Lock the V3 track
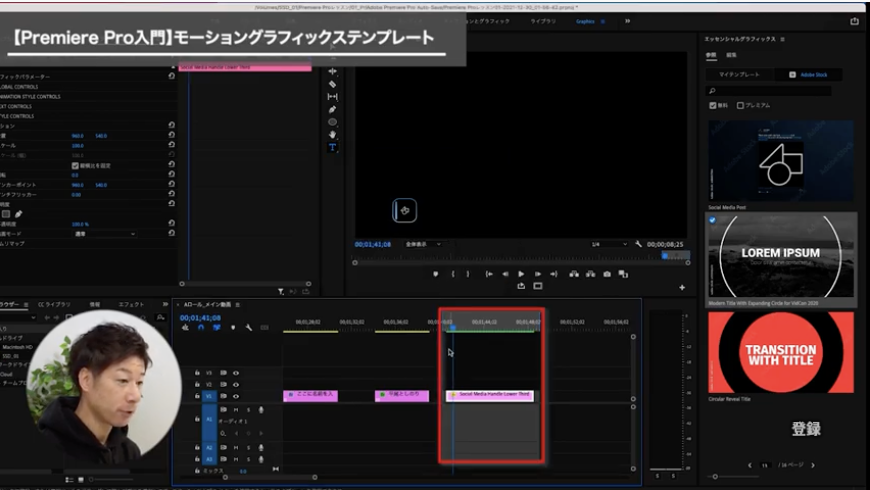Screen dimensions: 870x490 click(197, 373)
